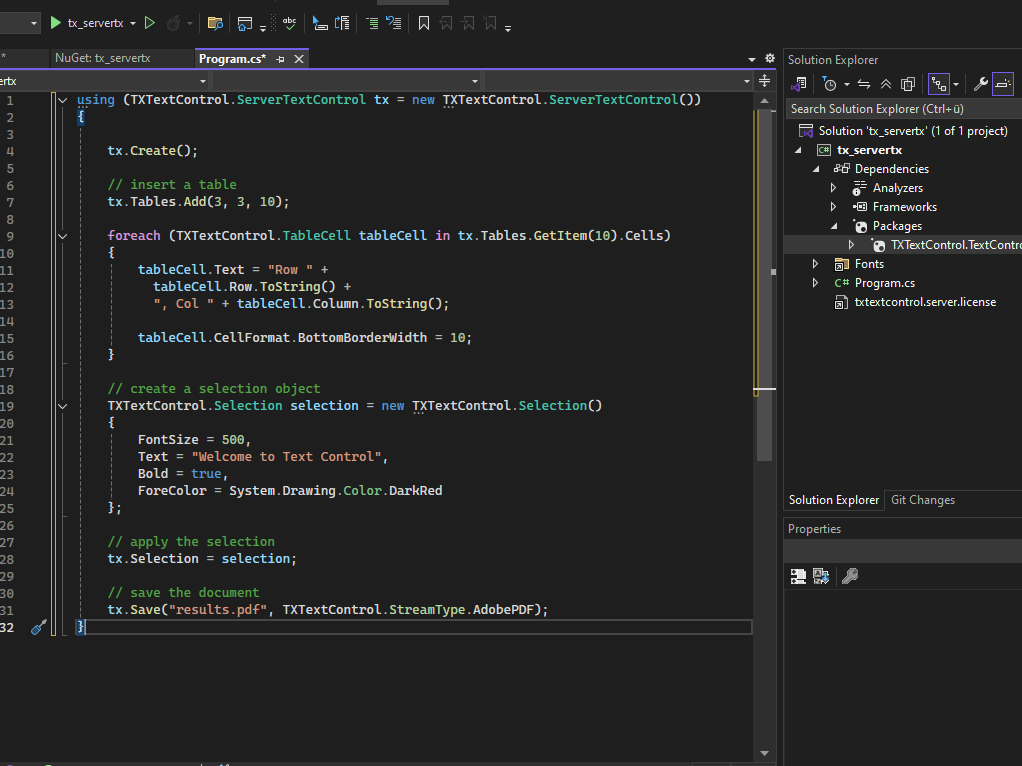1022x766 pixels.
Task: Toggle bookmark on the current line
Action: coord(424,23)
